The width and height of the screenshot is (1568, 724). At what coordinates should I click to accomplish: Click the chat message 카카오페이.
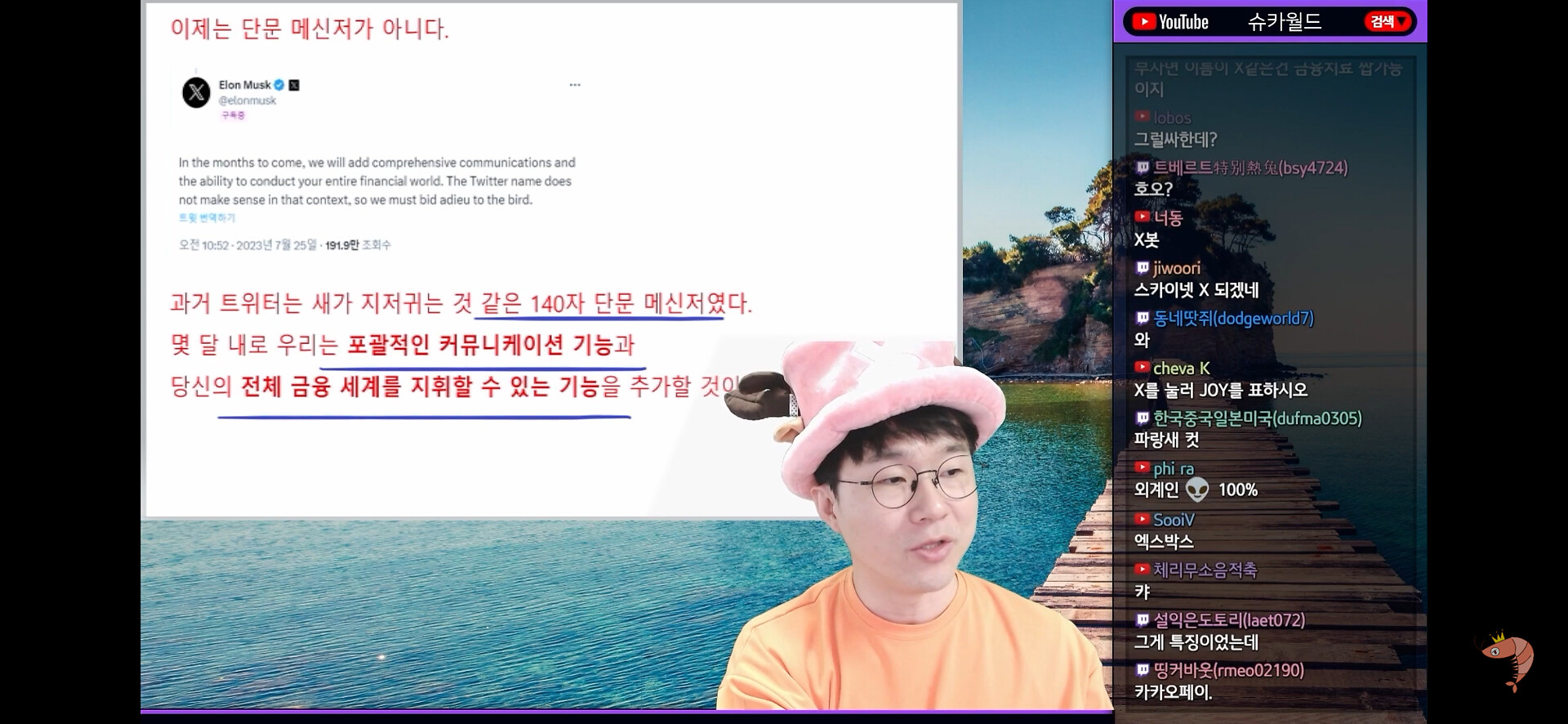(1173, 692)
